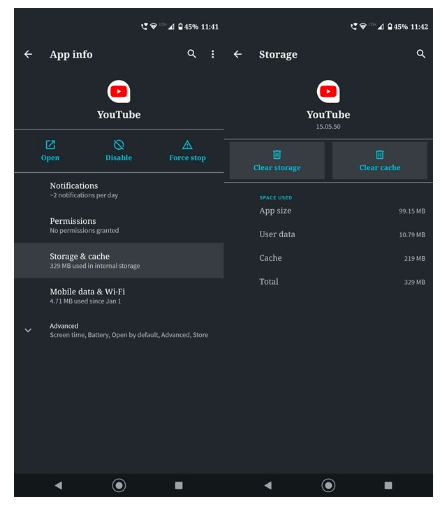Image resolution: width=445 pixels, height=508 pixels.
Task: Open the YouTube app via Open button
Action: pyautogui.click(x=50, y=151)
